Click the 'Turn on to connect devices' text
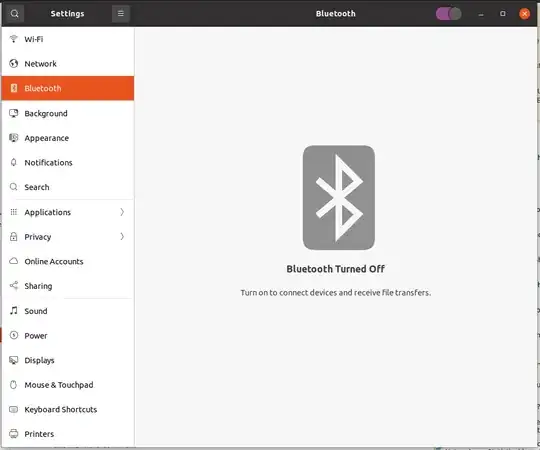The width and height of the screenshot is (540, 450). pos(336,293)
